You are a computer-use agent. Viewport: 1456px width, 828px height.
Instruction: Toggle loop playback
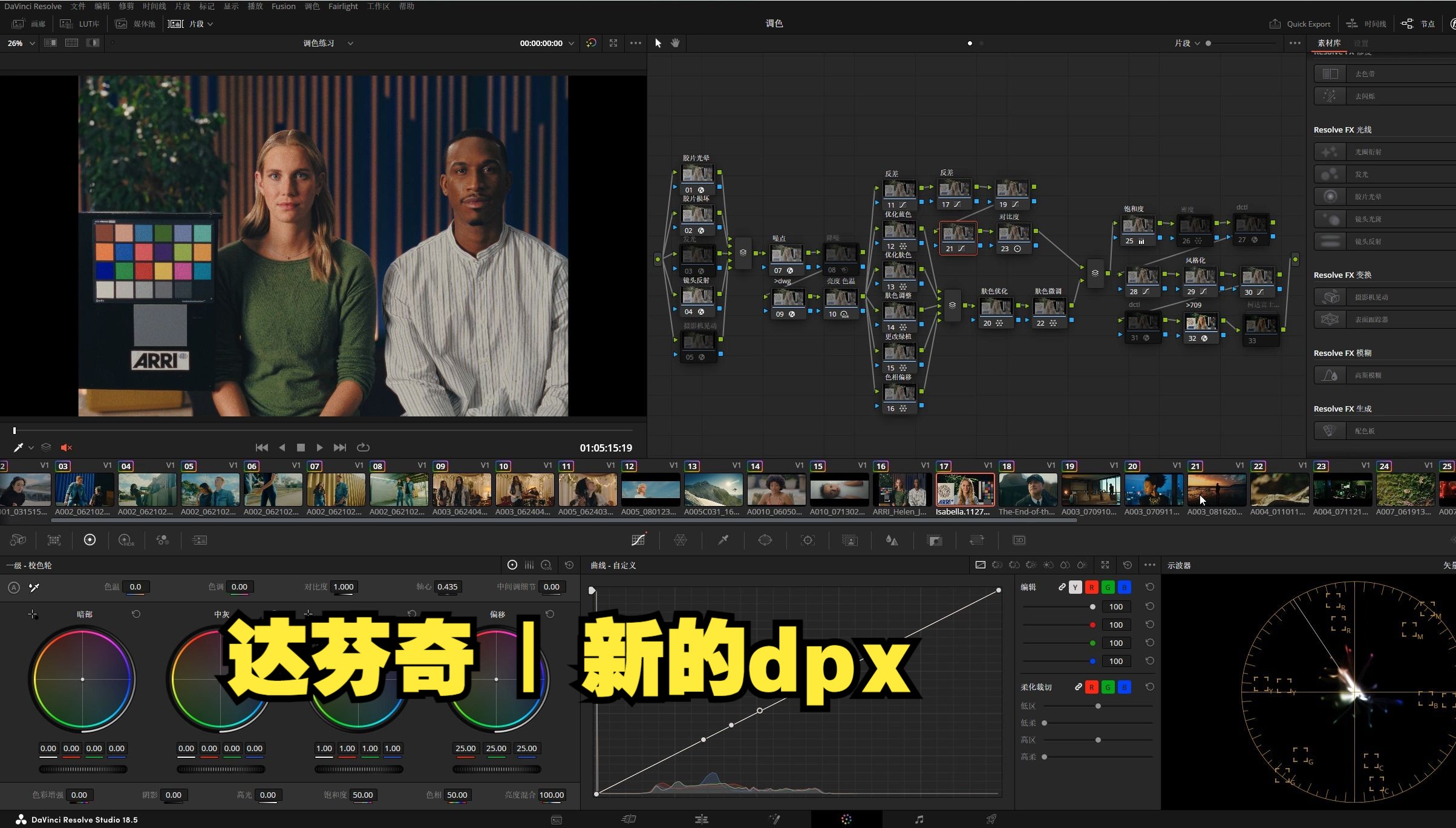(x=363, y=447)
